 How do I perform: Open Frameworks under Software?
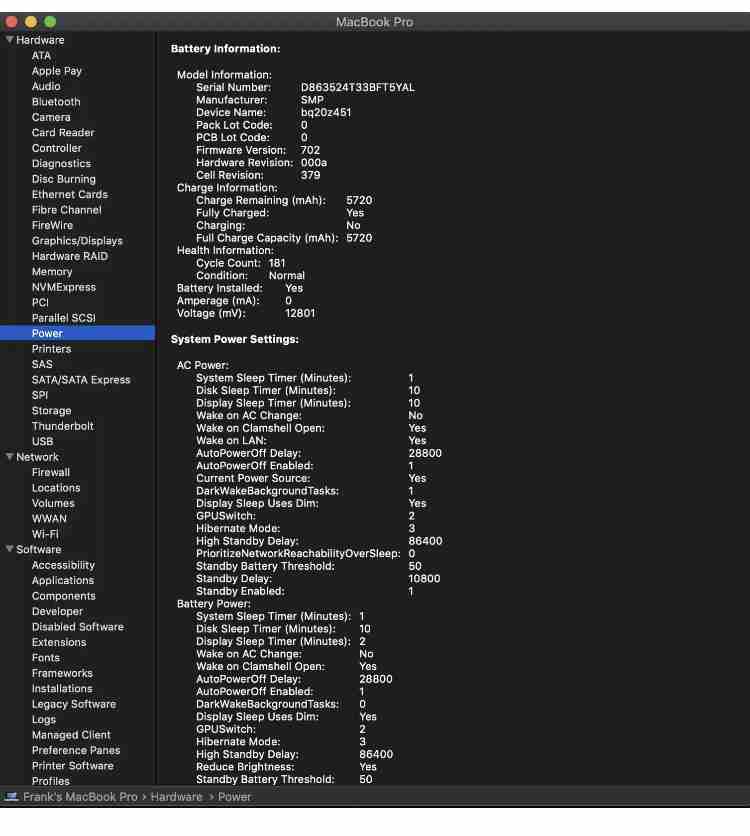(x=62, y=673)
